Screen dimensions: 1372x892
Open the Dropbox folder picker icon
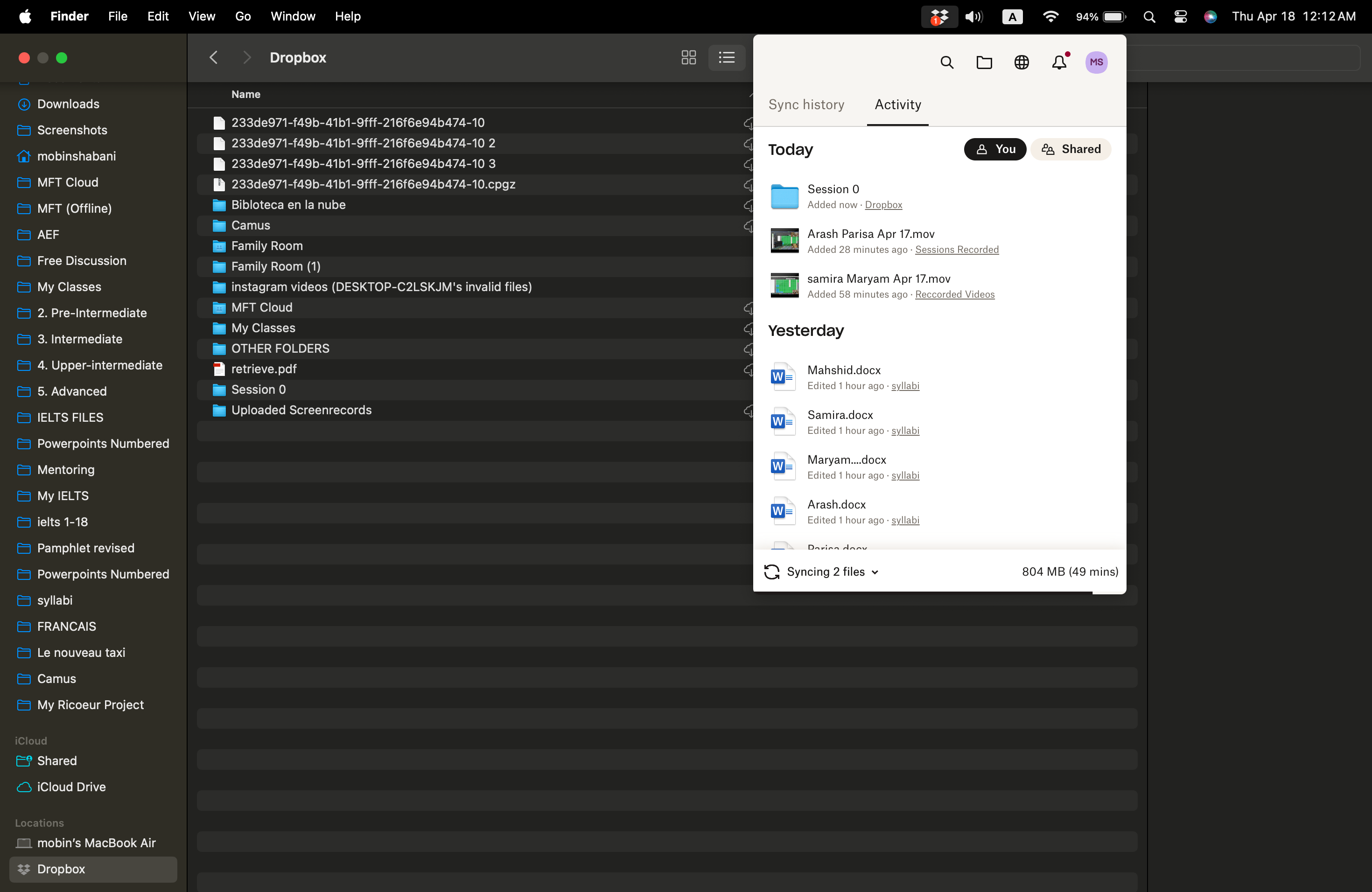pyautogui.click(x=983, y=62)
